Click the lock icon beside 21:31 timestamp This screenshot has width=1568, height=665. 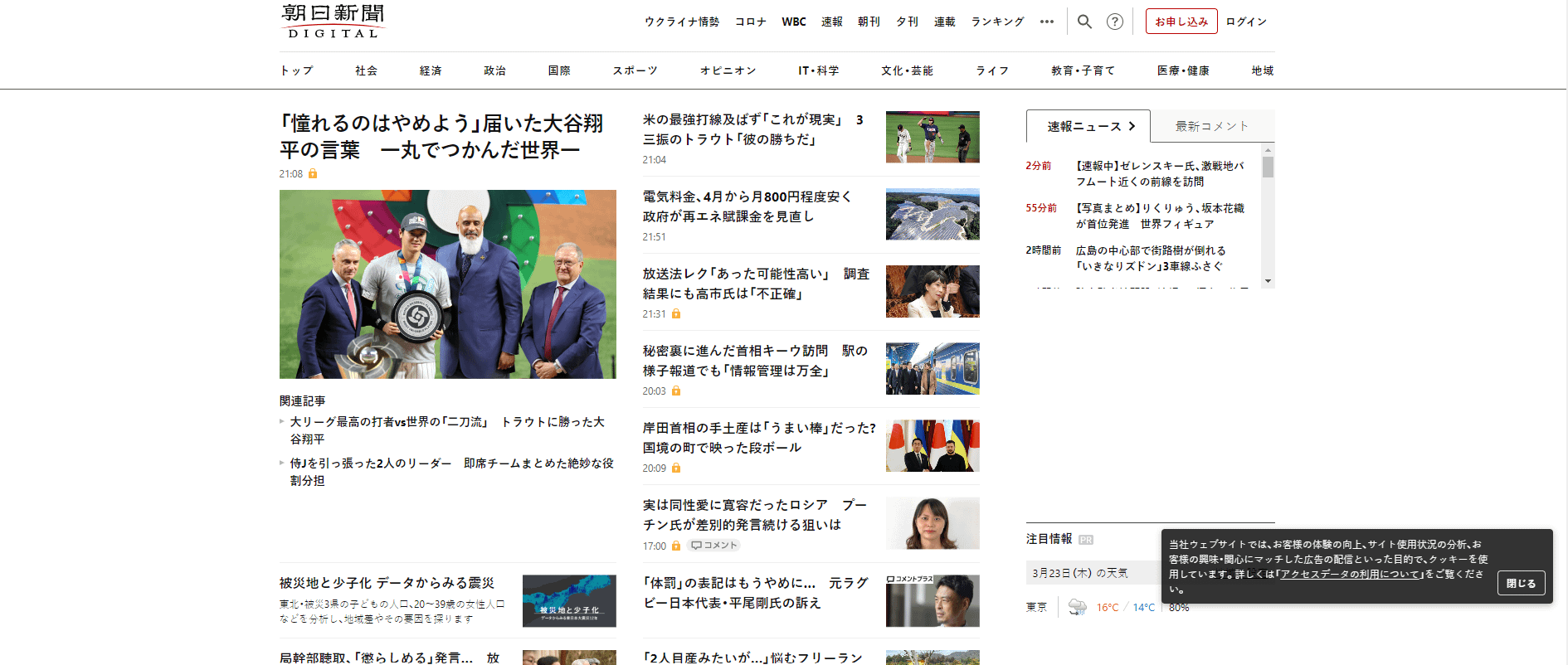(x=676, y=313)
